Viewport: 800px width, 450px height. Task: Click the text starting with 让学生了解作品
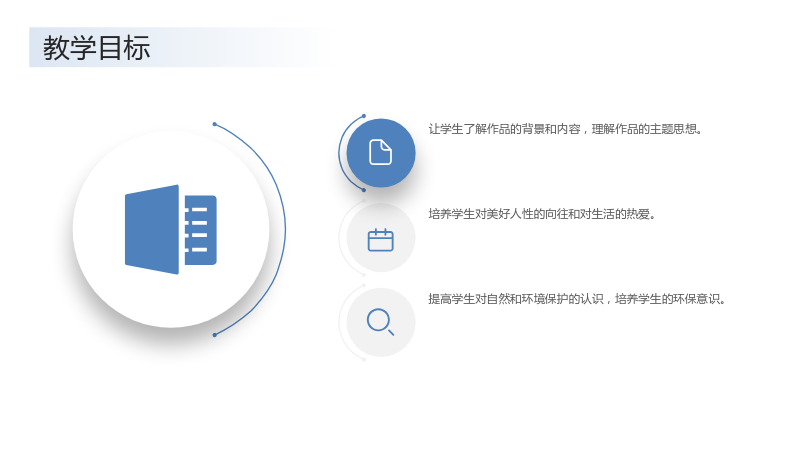point(565,129)
